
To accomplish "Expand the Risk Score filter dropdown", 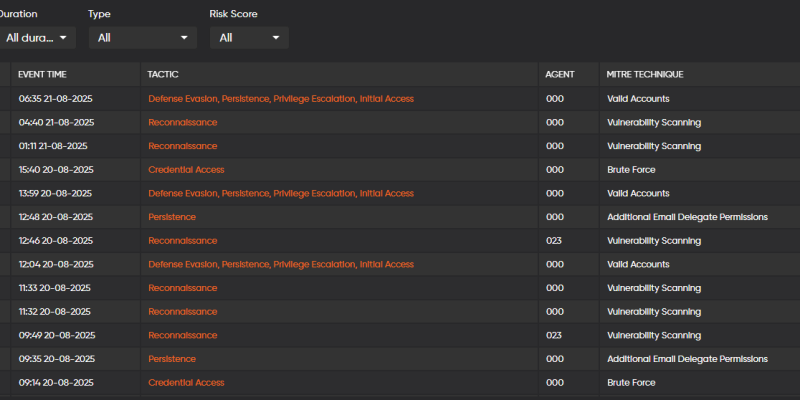I will coord(248,38).
